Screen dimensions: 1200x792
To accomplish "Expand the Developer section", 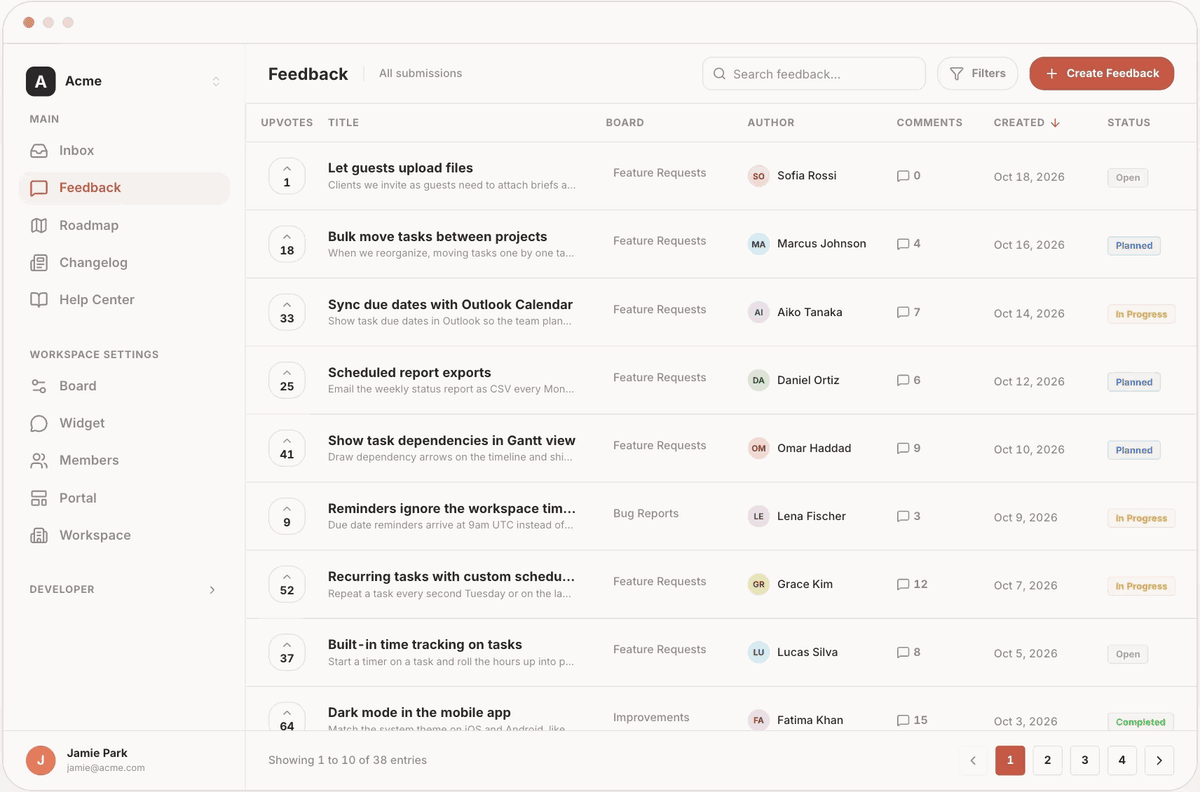I will tap(124, 590).
